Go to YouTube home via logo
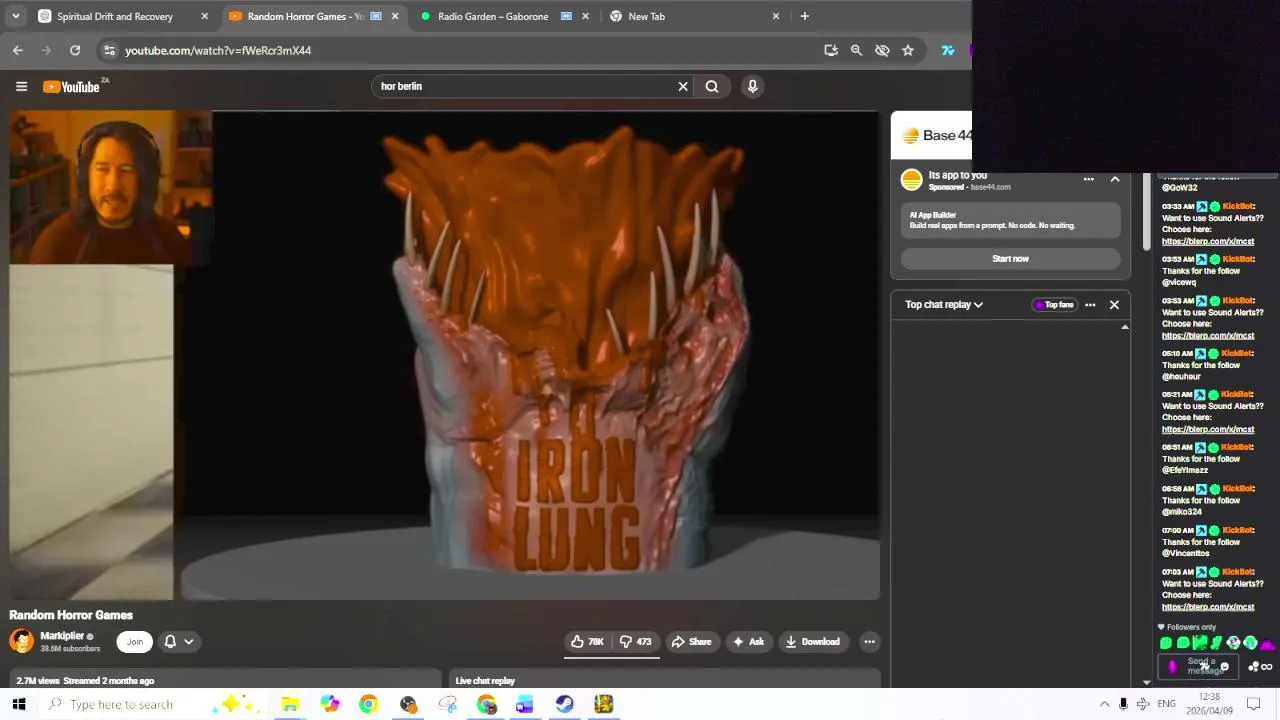Screen dimensions: 1280x720 coord(72,87)
